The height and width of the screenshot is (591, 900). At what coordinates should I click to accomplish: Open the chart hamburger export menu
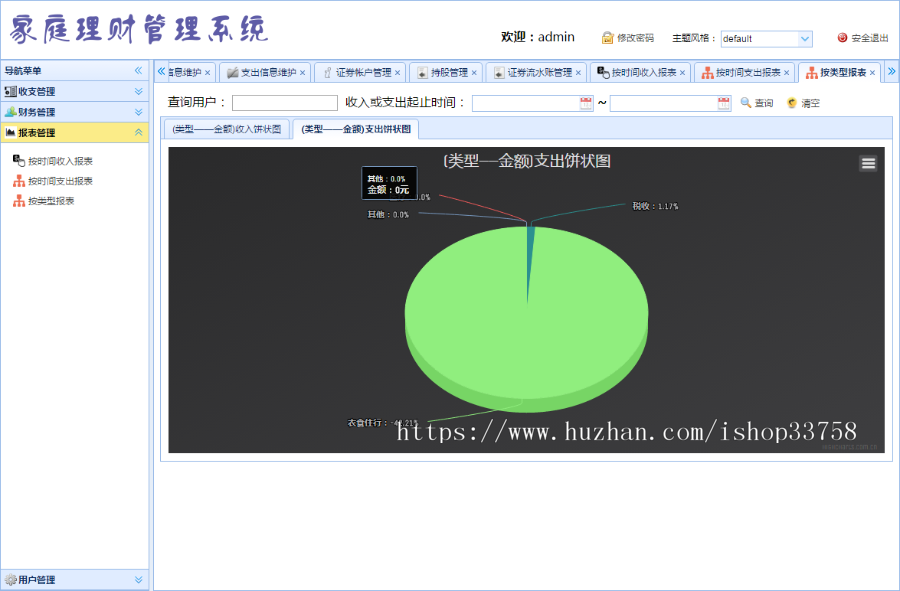(x=867, y=162)
